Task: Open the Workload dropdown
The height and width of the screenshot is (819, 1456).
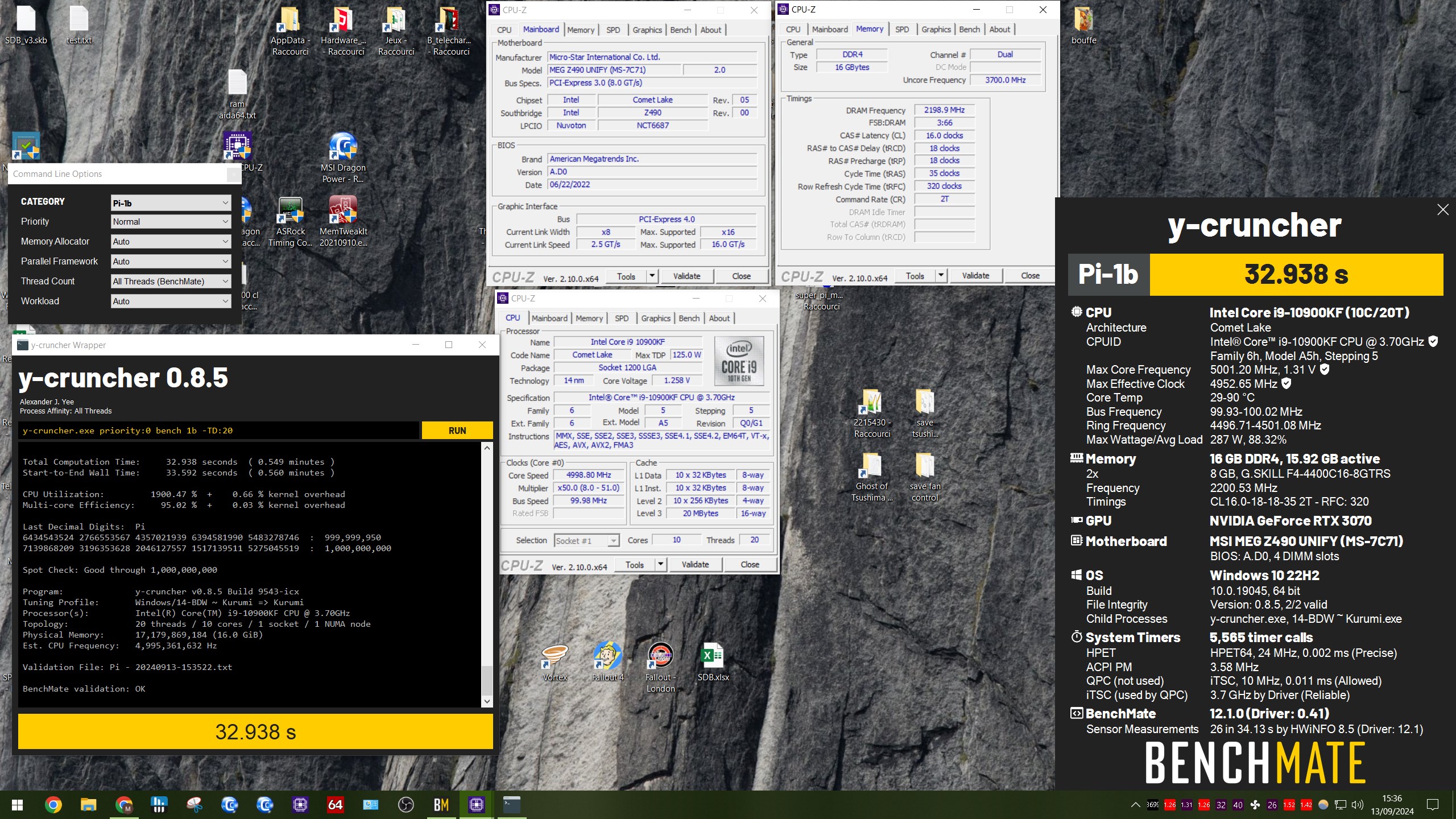Action: coord(171,301)
